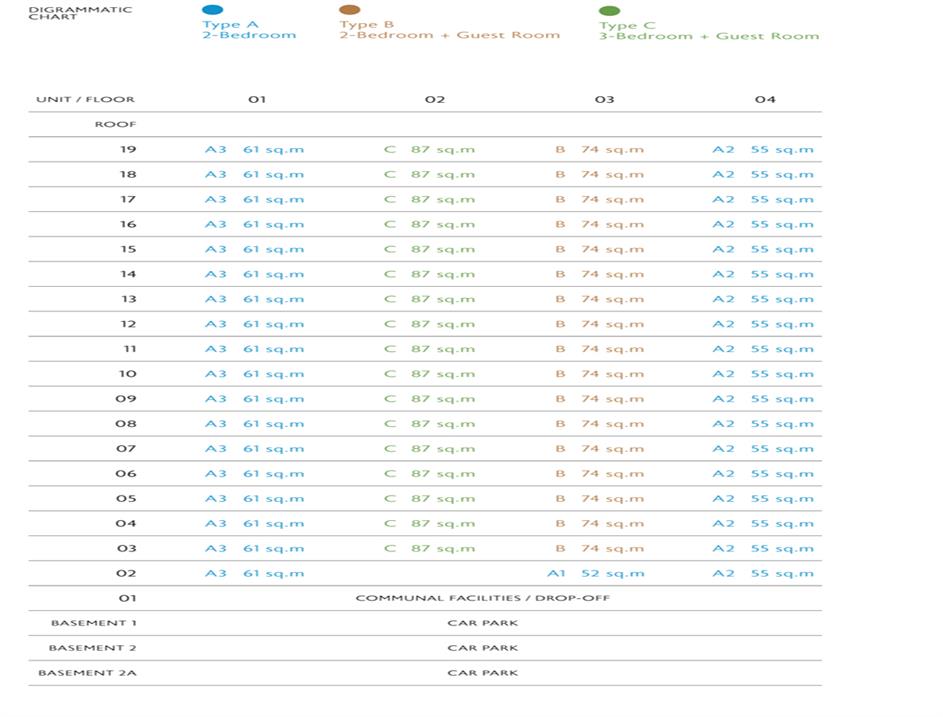Click the Car Park text in Basement 1 row

click(482, 623)
